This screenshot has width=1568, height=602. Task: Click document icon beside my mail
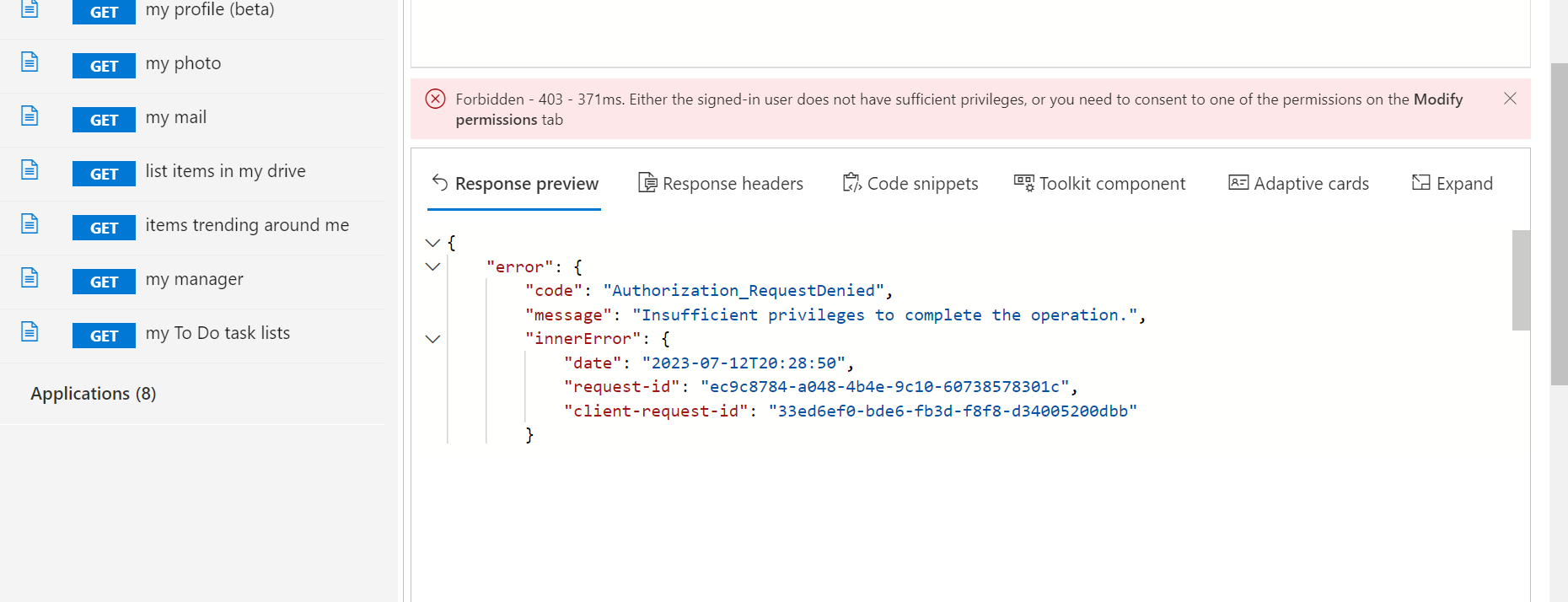[x=30, y=116]
